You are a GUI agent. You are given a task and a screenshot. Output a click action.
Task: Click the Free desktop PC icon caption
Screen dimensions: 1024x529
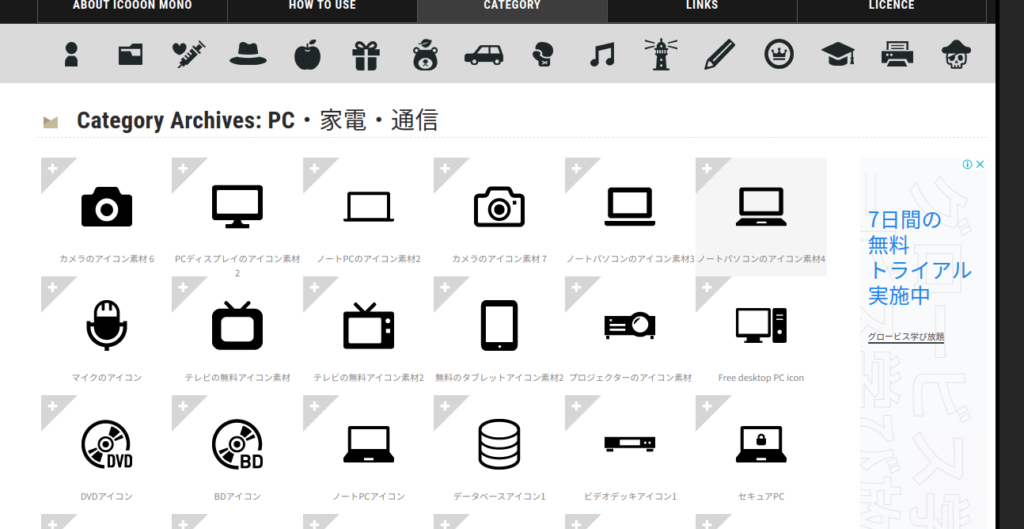click(x=761, y=377)
